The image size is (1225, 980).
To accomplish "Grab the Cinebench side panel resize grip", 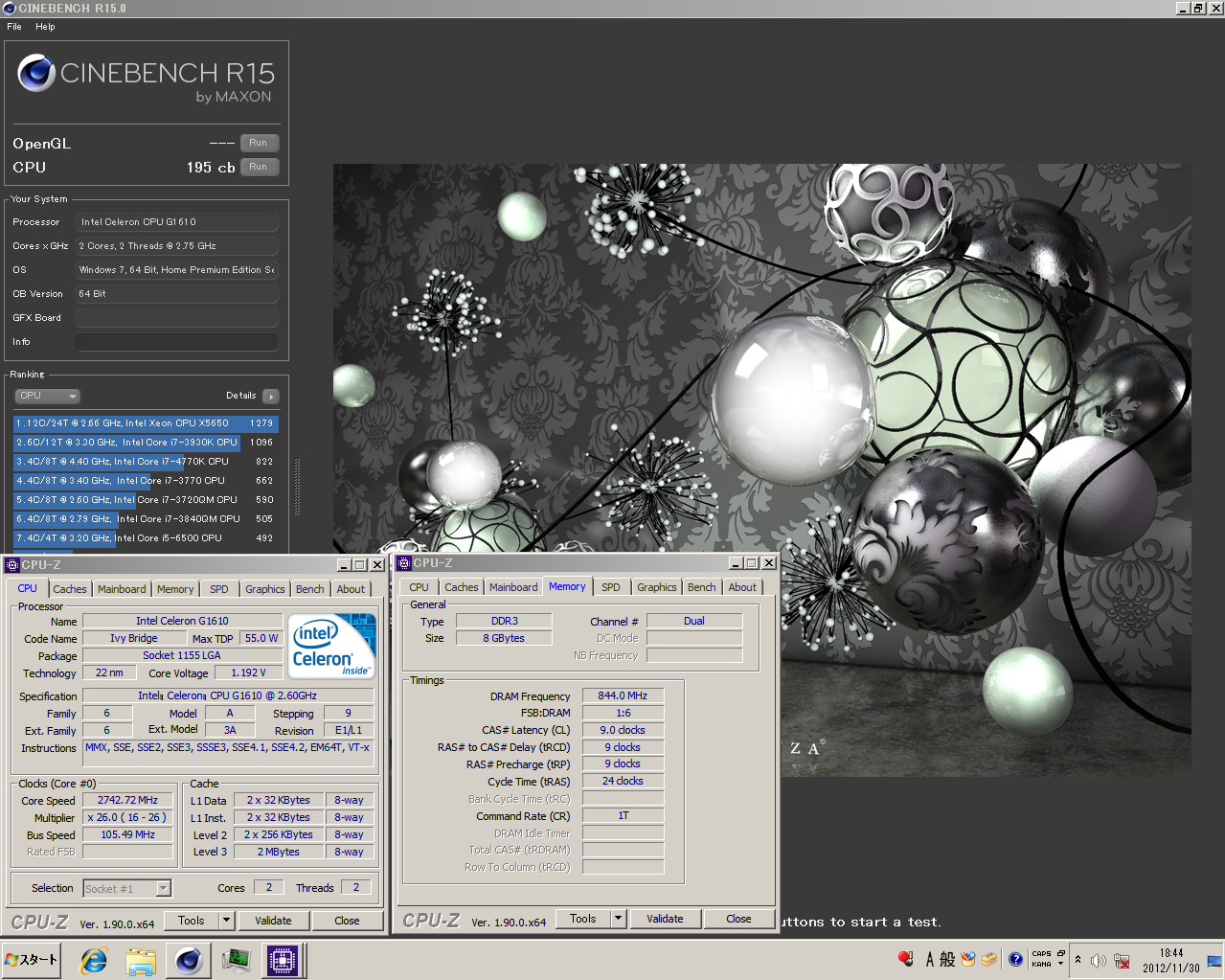I will click(297, 488).
